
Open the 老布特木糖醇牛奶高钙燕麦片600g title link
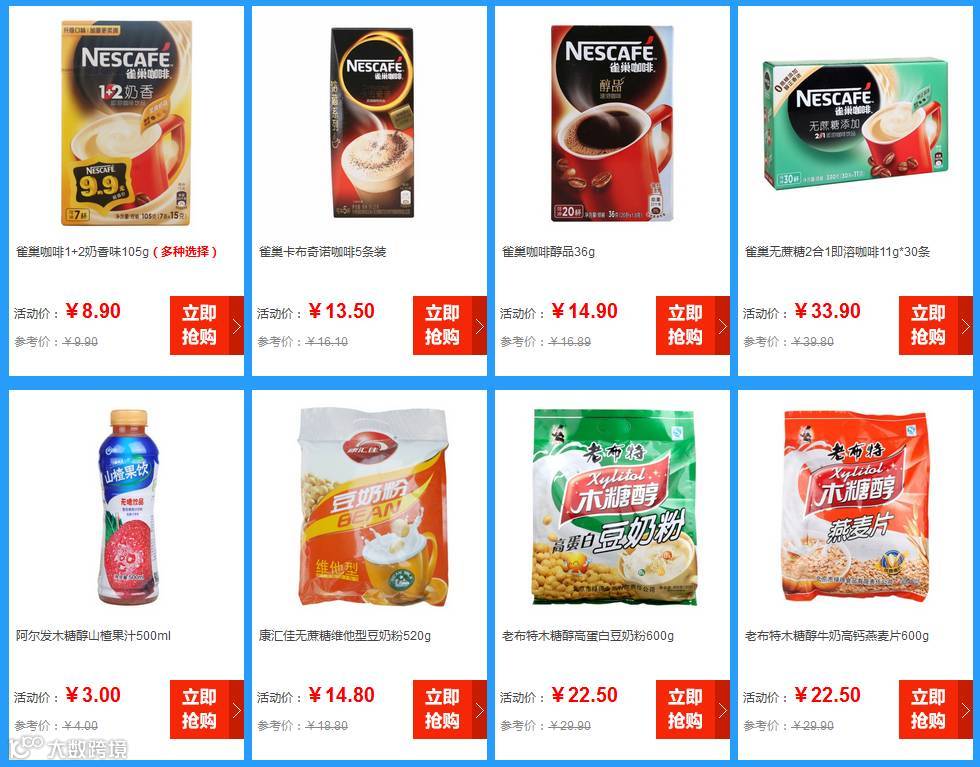pos(837,636)
